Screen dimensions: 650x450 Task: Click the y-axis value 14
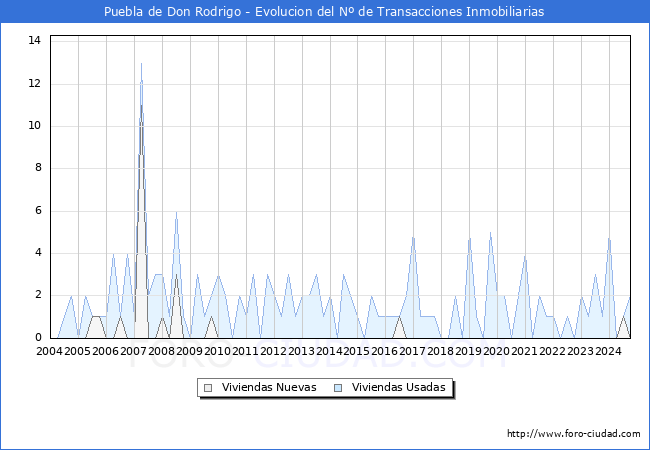point(34,40)
